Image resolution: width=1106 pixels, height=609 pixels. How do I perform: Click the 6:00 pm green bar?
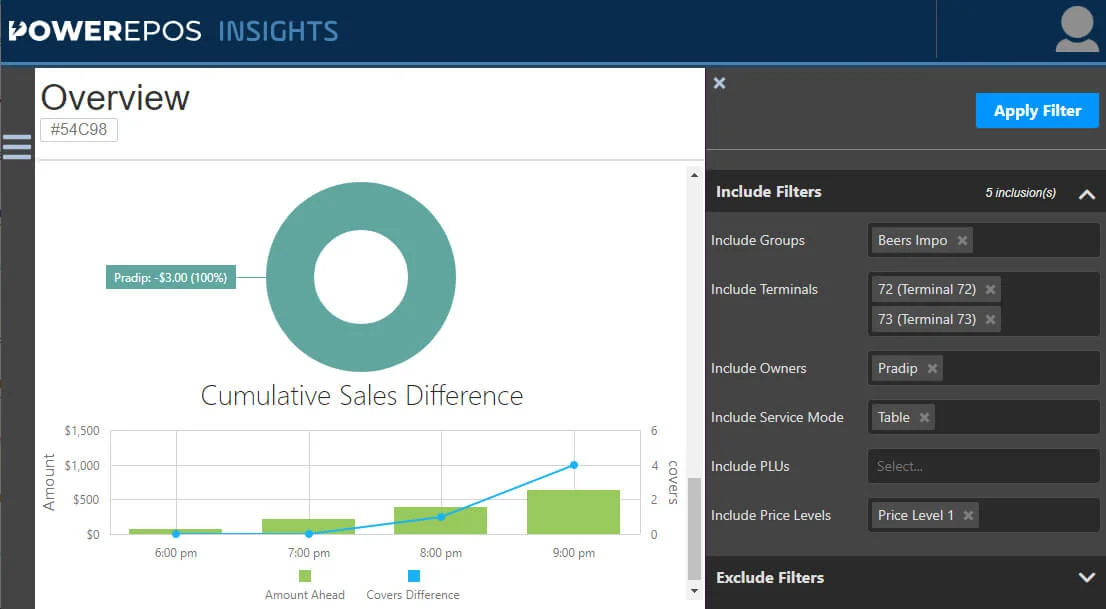[x=176, y=531]
